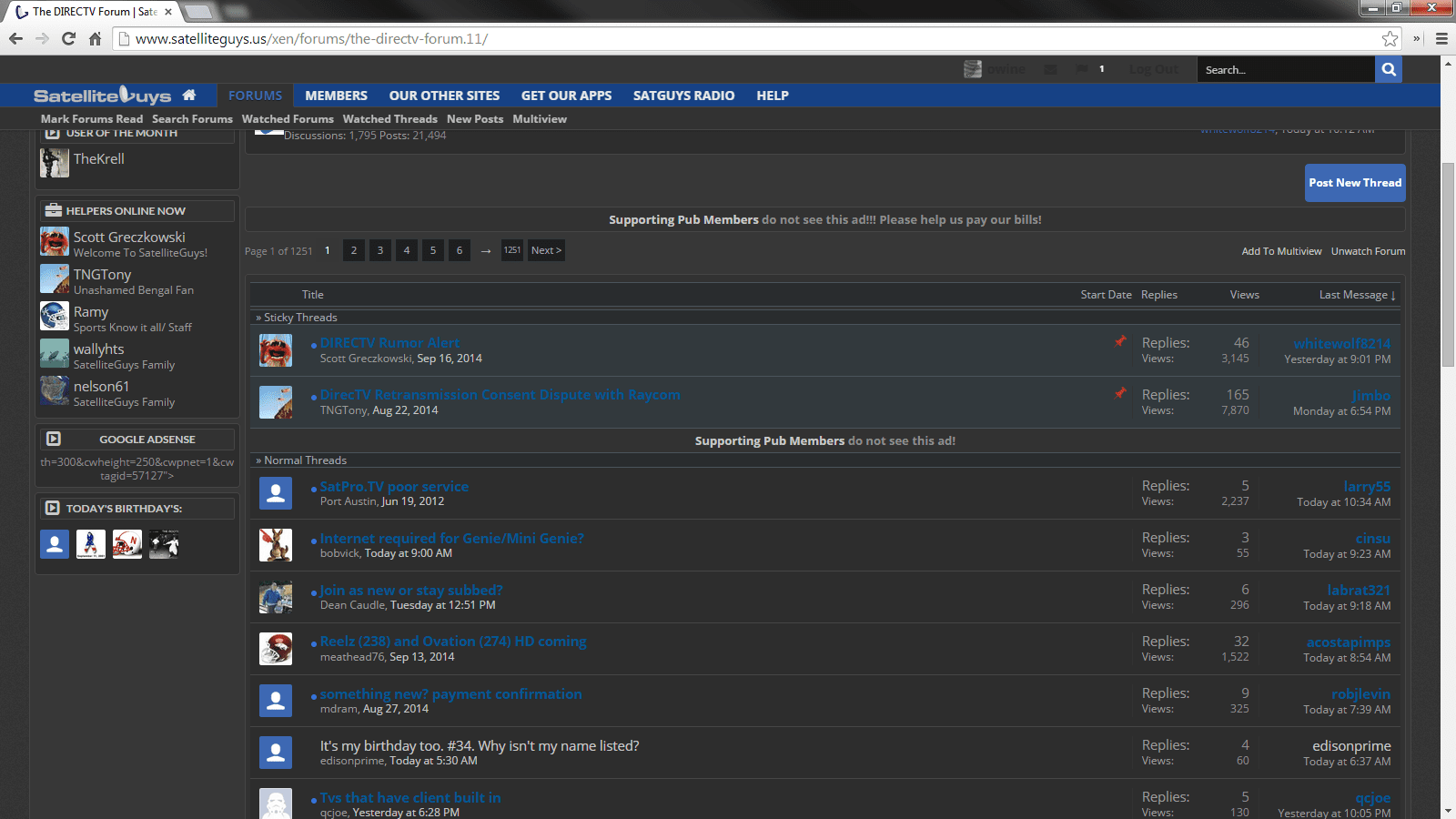The image size is (1456, 819).
Task: Collapse the Google Adsense sidebar block
Action: [54, 439]
